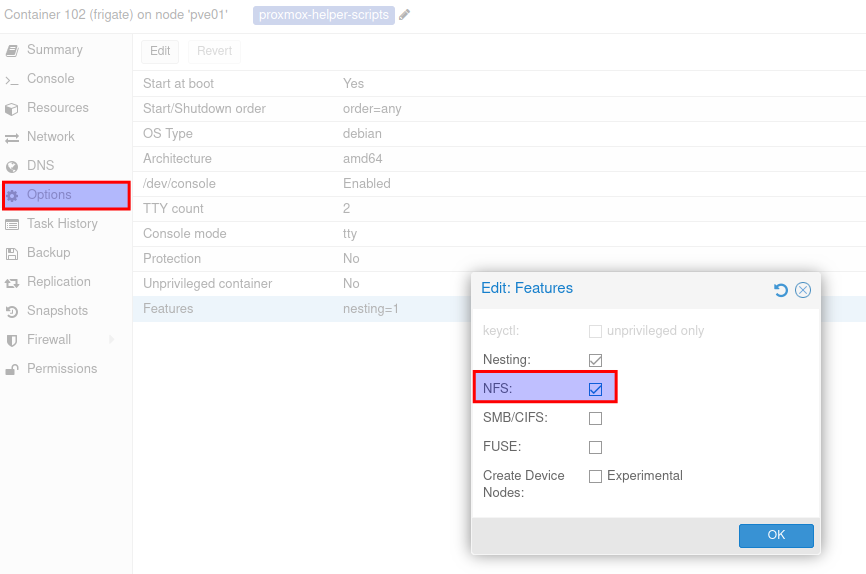
Task: Enable the FUSE checkbox
Action: (595, 447)
